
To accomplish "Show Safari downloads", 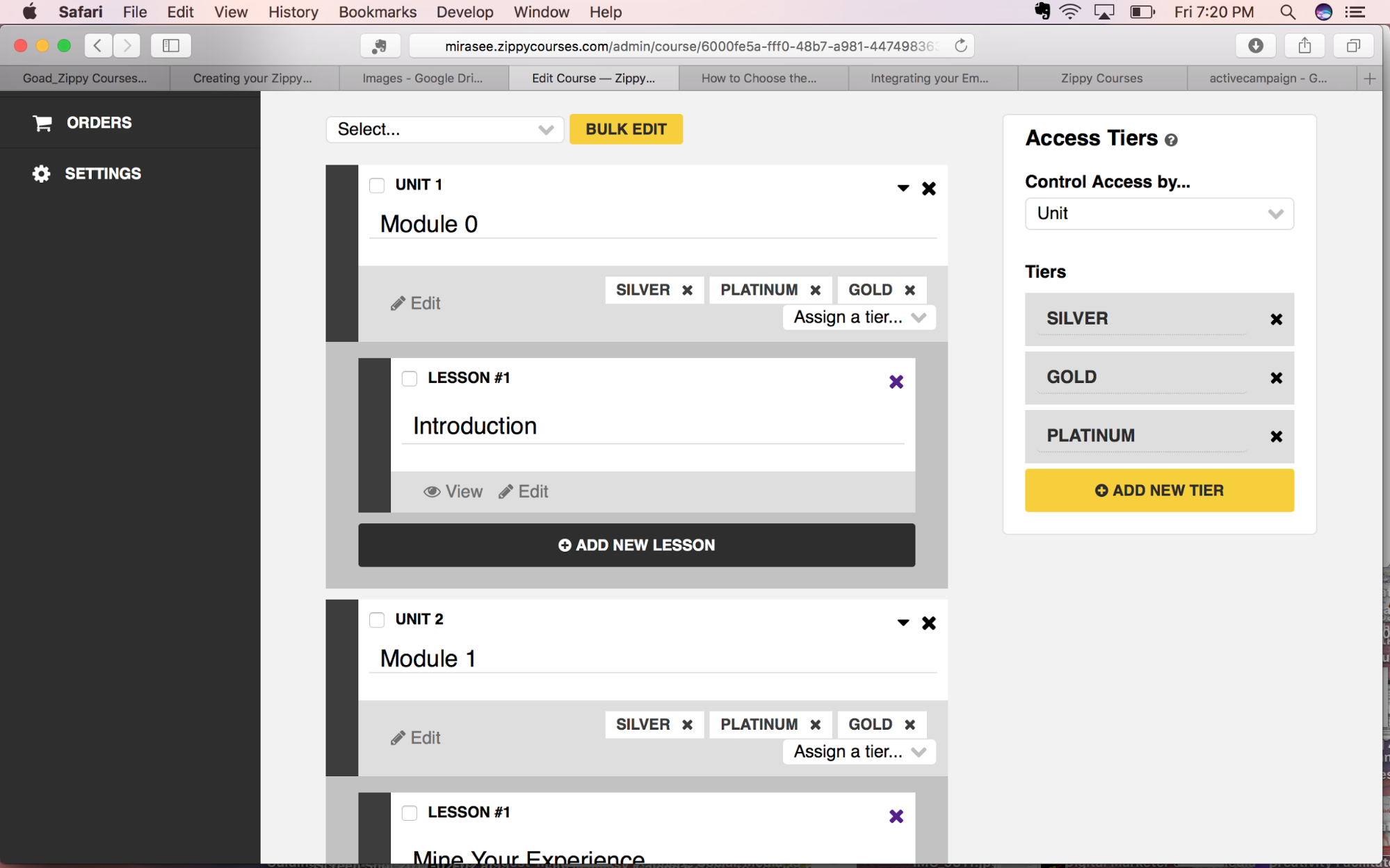I will click(1255, 46).
